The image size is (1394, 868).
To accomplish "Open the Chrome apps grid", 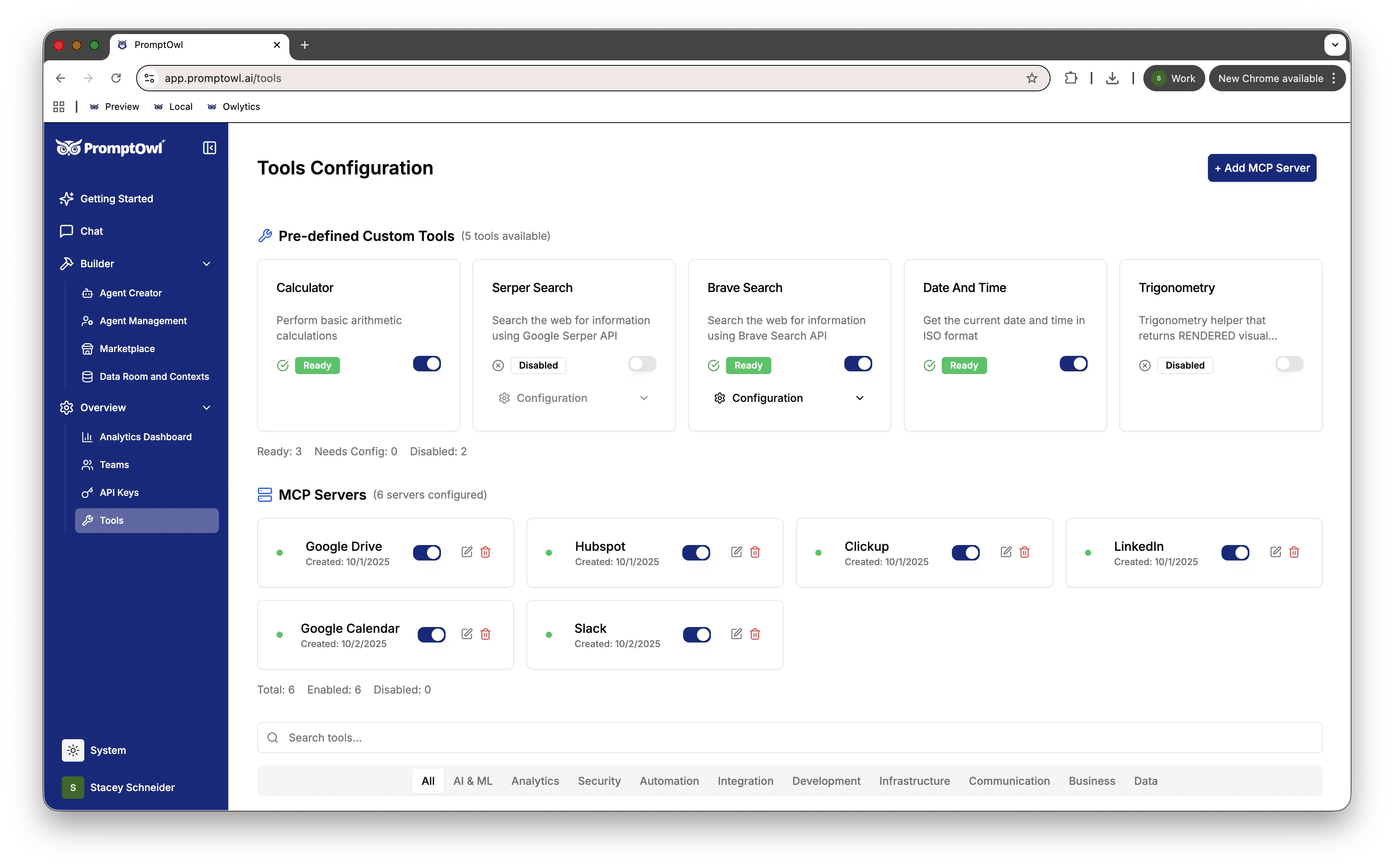I will pos(58,107).
